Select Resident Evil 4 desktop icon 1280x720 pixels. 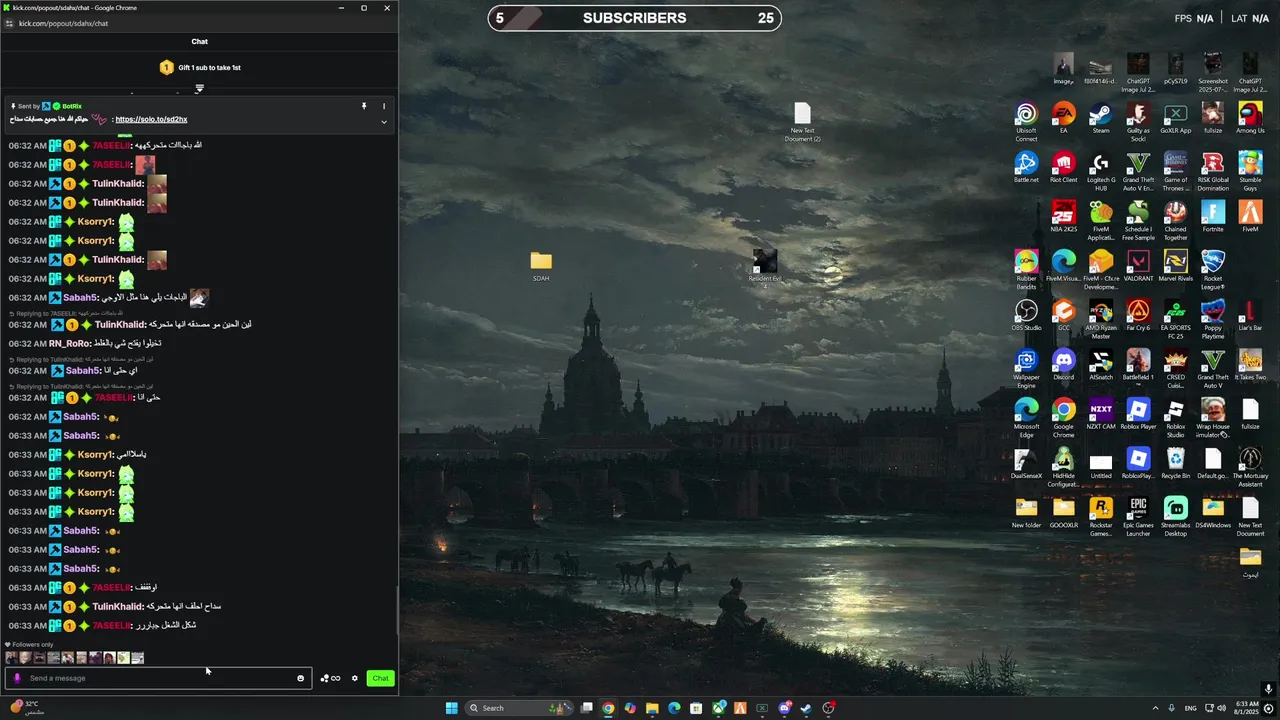click(765, 269)
